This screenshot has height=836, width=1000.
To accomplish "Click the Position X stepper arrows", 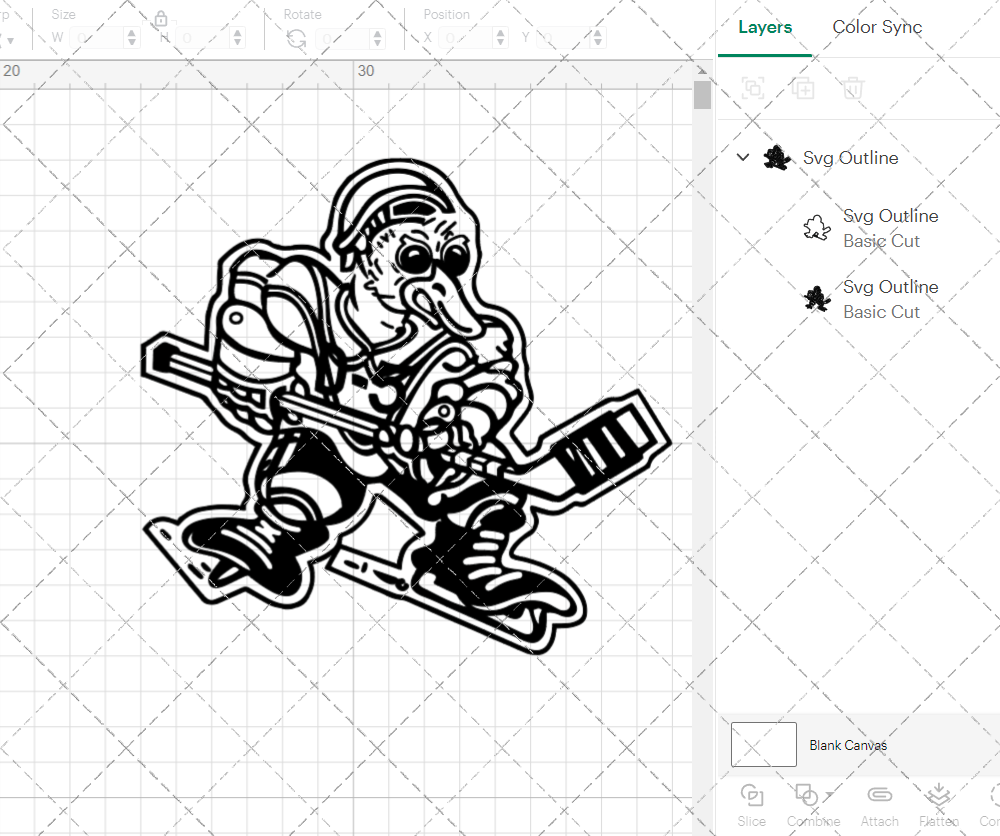I will [x=500, y=38].
